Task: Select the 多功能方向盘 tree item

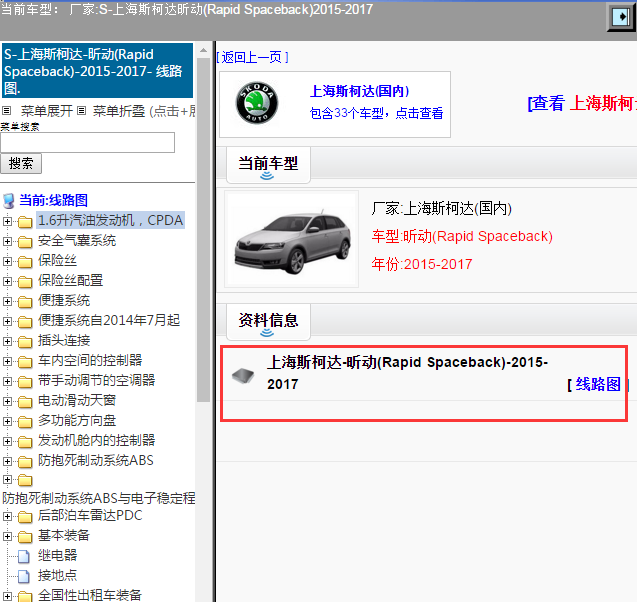Action: pyautogui.click(x=77, y=420)
